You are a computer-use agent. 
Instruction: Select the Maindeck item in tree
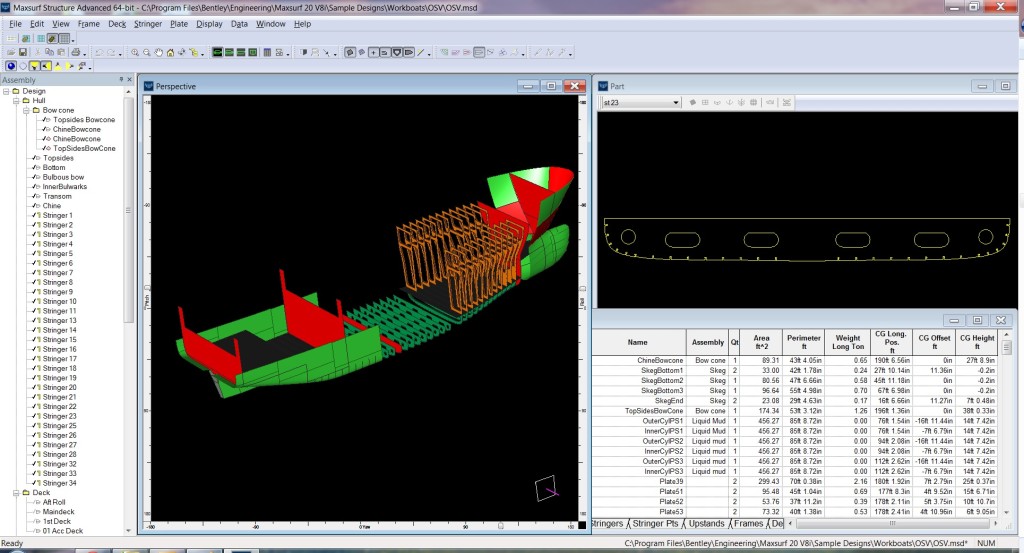(59, 512)
